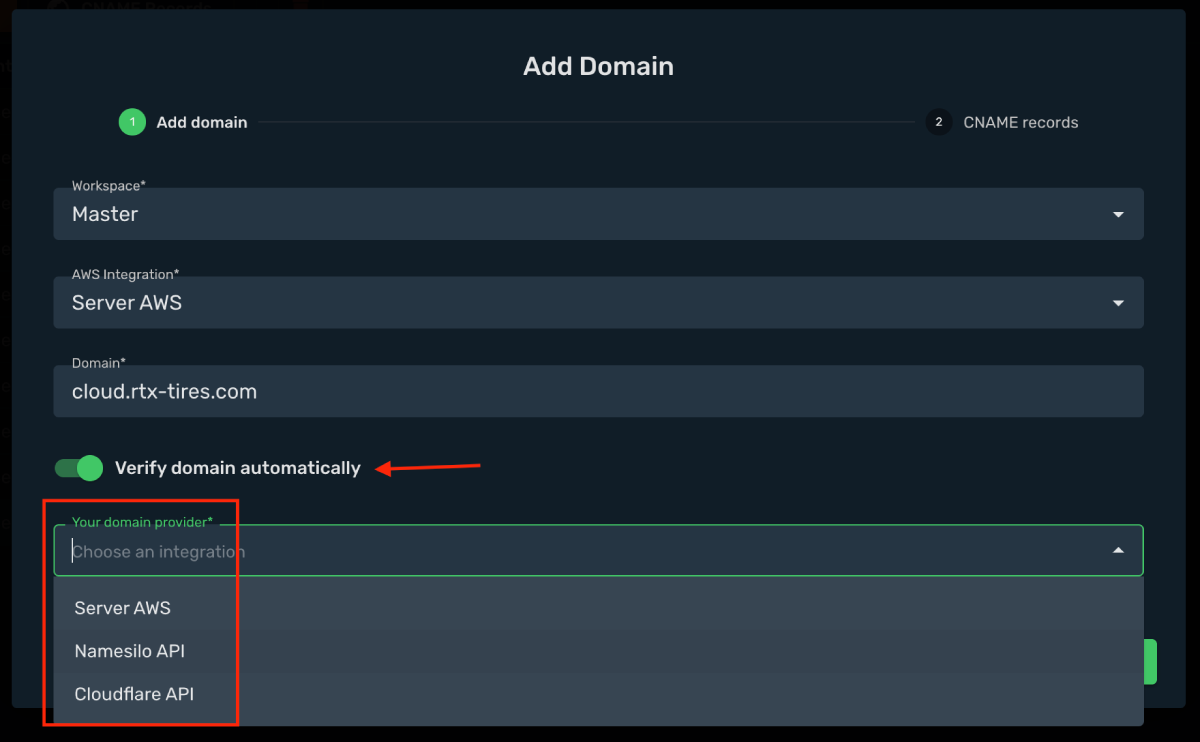
Task: Open the AWS Integration dropdown showing Server AWS
Action: [x=598, y=302]
